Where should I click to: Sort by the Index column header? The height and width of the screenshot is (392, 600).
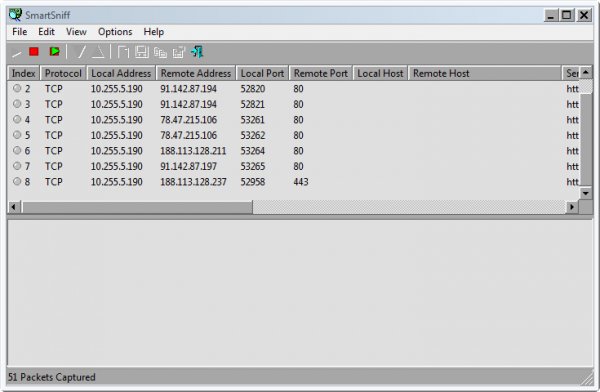coord(24,73)
